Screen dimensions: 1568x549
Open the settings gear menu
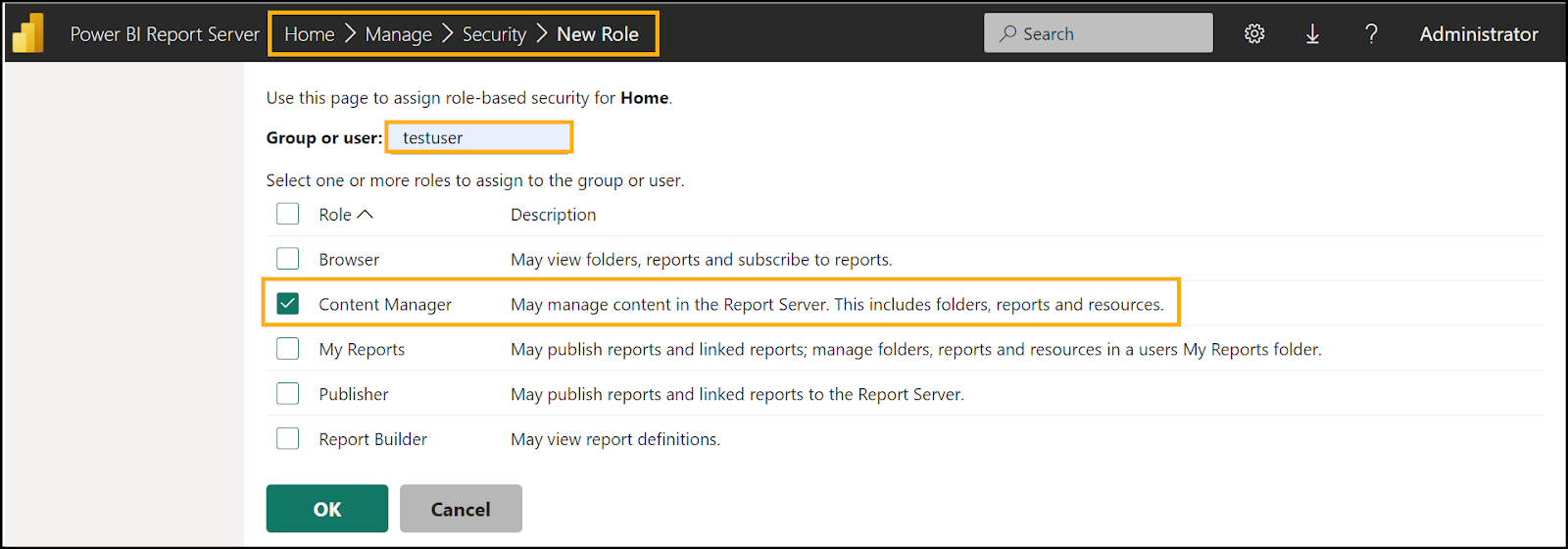1254,34
